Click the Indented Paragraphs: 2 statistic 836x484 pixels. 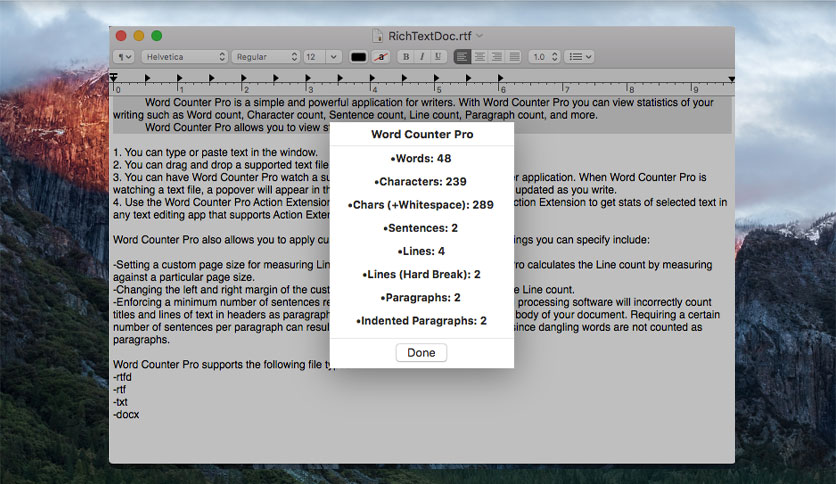421,321
